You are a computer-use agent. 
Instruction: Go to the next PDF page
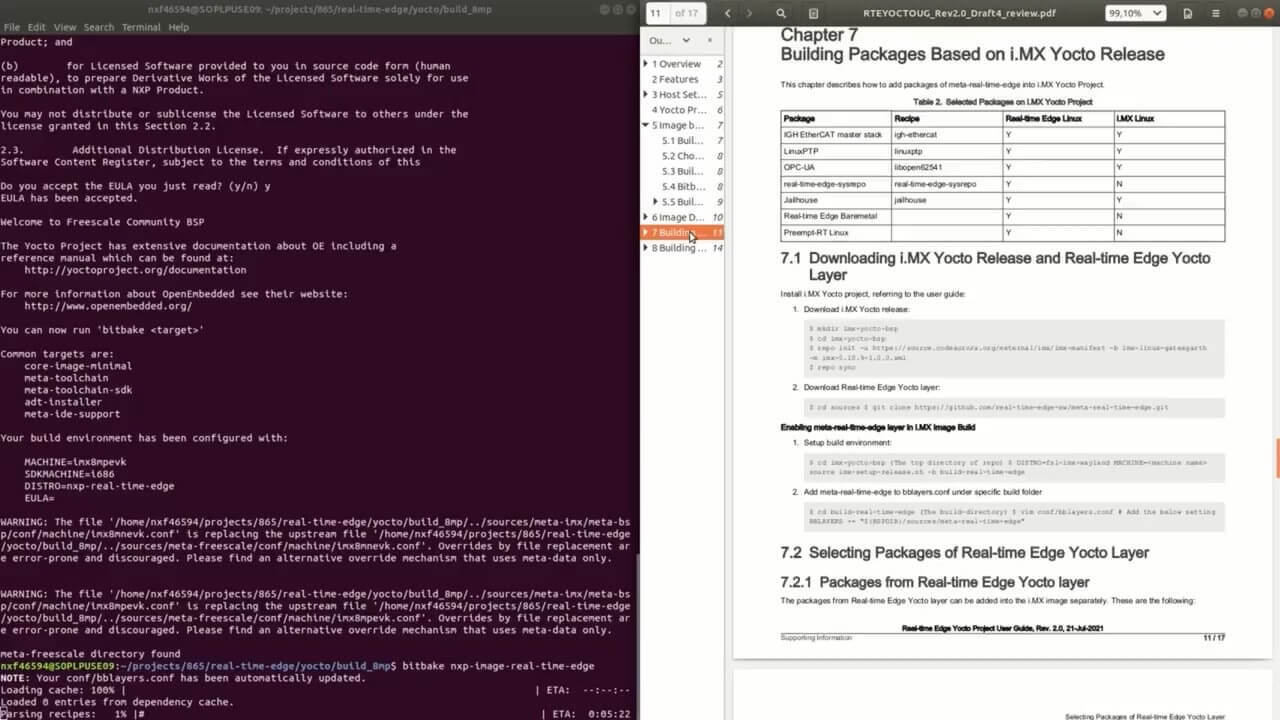tap(750, 13)
